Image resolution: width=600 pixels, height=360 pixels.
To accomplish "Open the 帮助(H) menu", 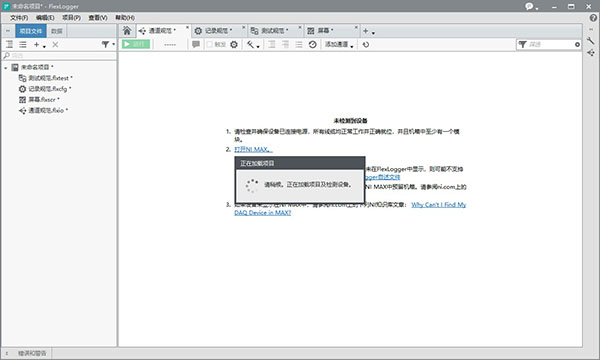I will click(125, 18).
